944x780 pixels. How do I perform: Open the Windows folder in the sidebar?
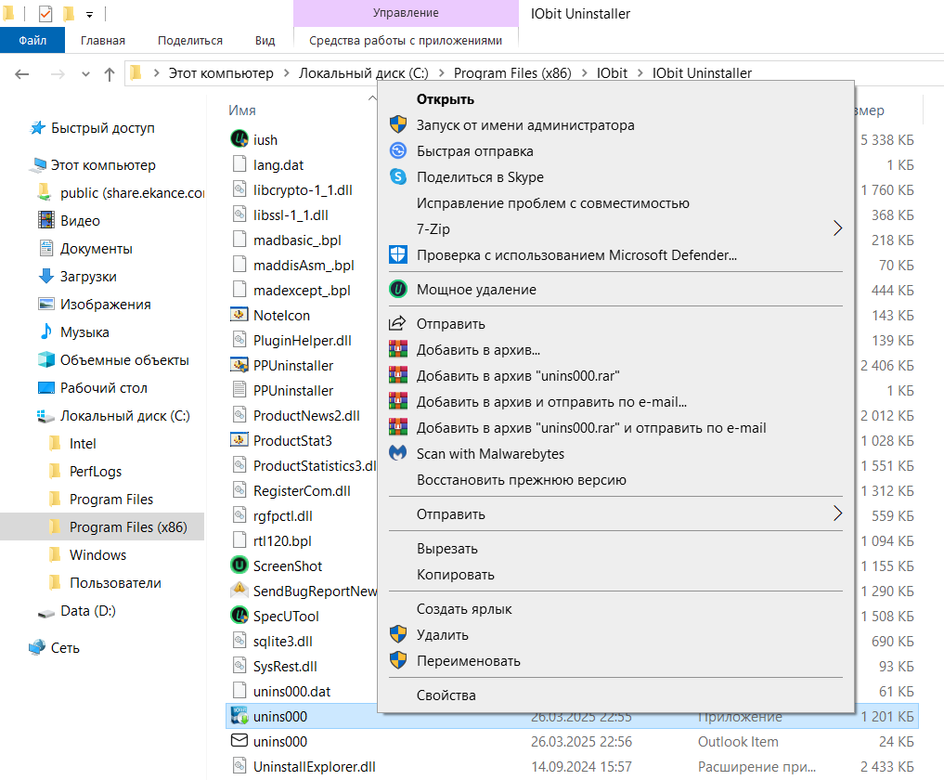click(98, 555)
